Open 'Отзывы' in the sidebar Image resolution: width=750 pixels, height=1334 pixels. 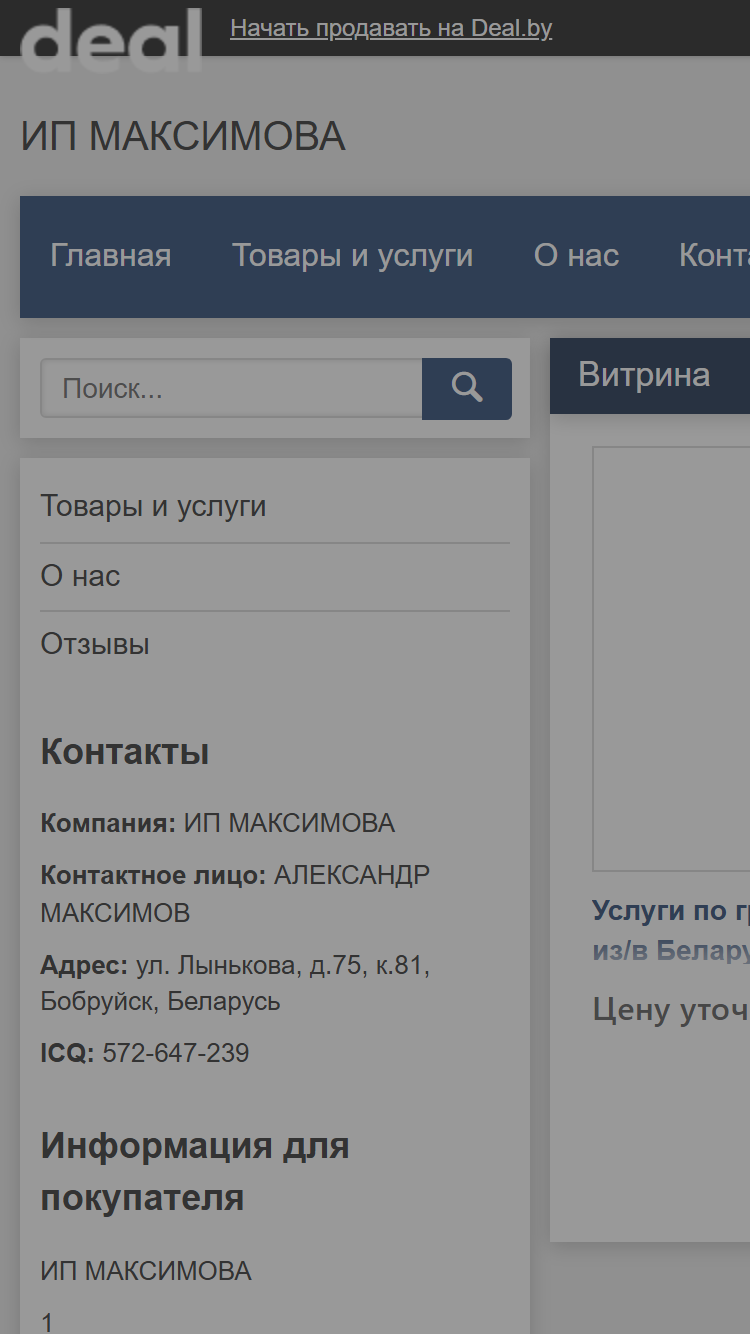[95, 644]
